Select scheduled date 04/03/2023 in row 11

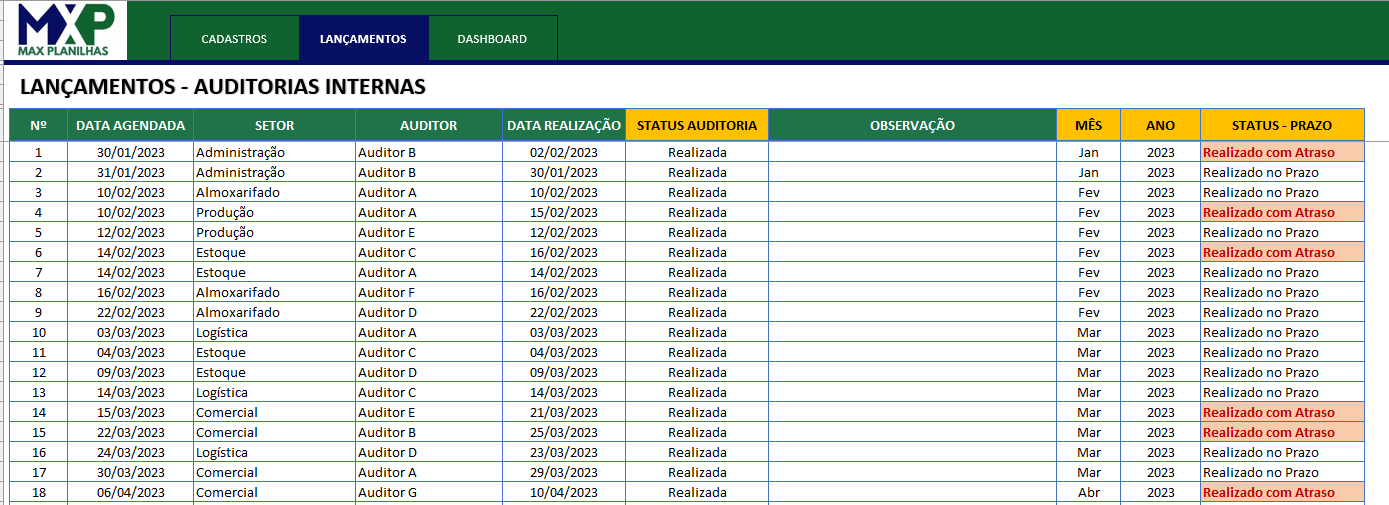(131, 352)
